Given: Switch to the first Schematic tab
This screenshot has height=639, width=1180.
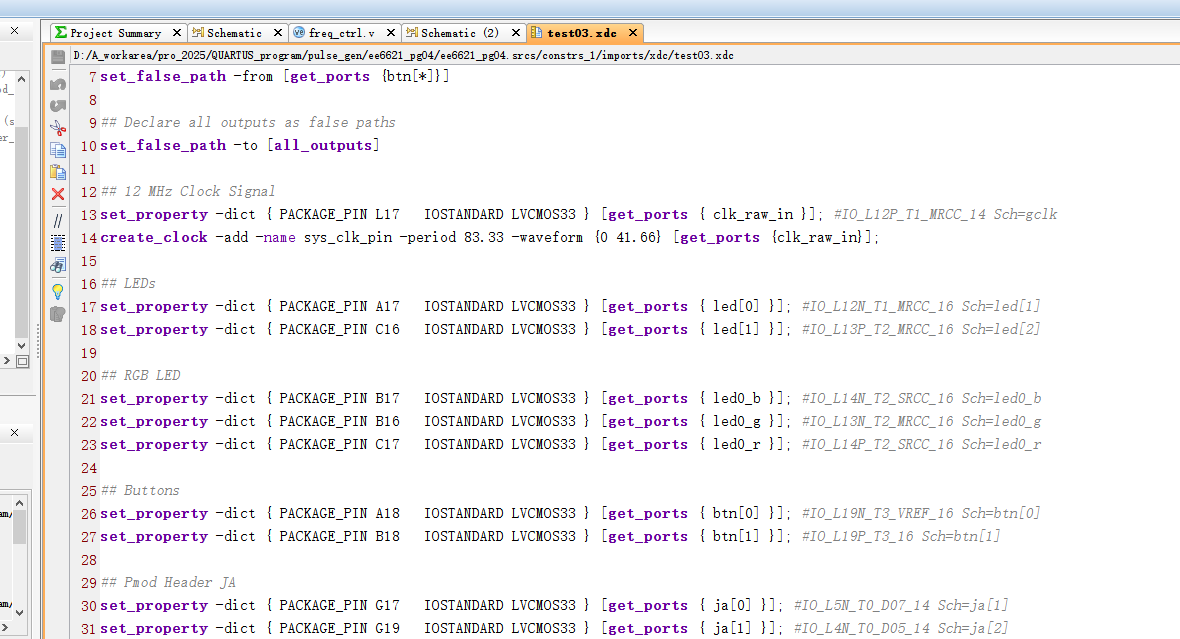Looking at the screenshot, I should pyautogui.click(x=234, y=33).
